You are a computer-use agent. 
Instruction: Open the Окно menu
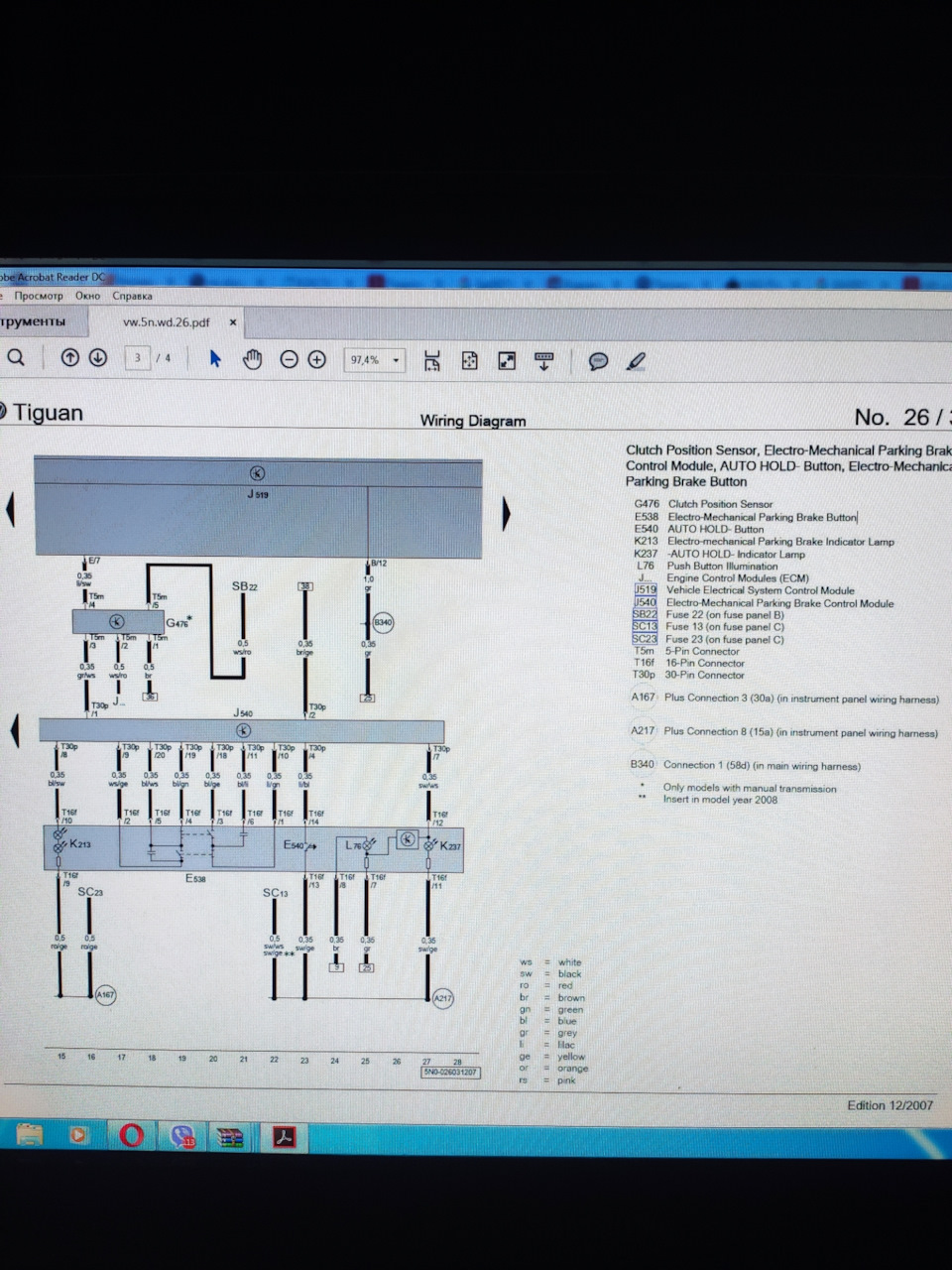[87, 296]
